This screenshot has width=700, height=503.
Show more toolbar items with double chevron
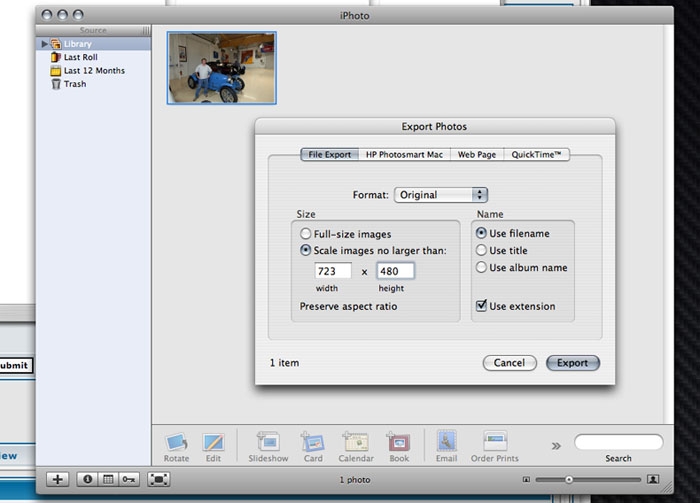click(556, 446)
